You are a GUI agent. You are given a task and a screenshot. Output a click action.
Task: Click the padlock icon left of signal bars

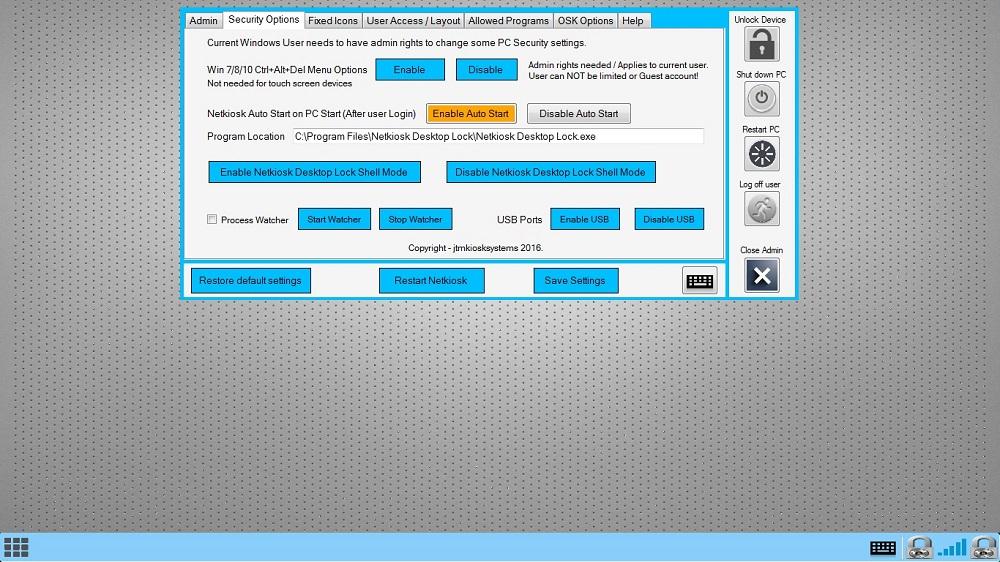(x=919, y=547)
